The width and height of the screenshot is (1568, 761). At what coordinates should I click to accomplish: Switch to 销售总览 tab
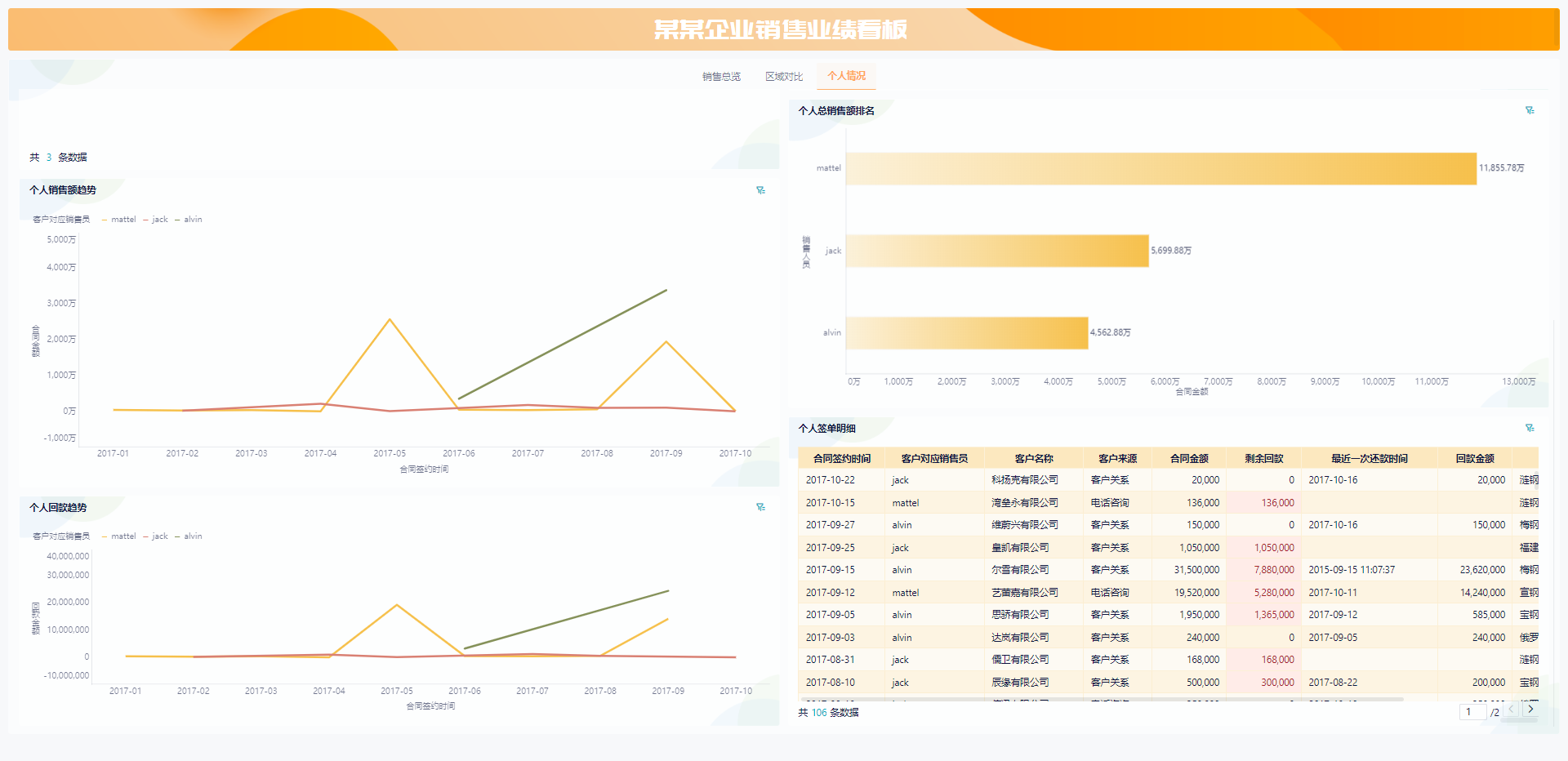(x=721, y=77)
